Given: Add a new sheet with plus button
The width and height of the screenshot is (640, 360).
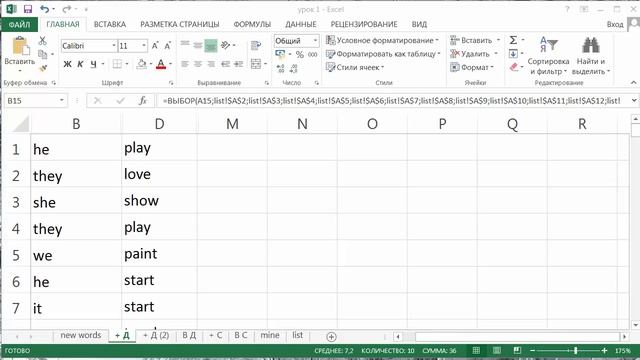Looking at the screenshot, I should pos(331,337).
